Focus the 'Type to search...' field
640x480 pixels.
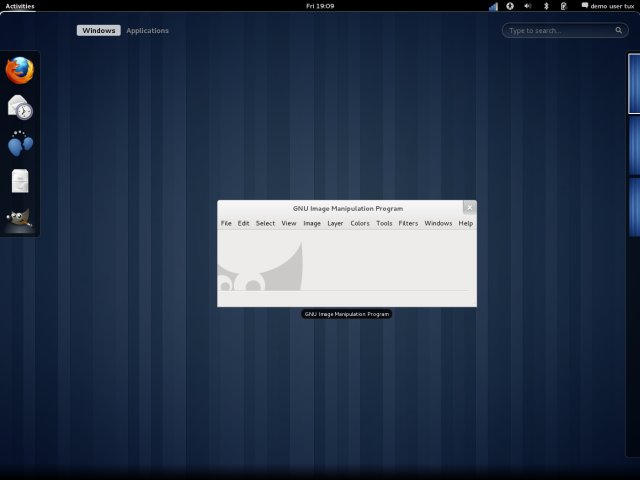click(565, 31)
